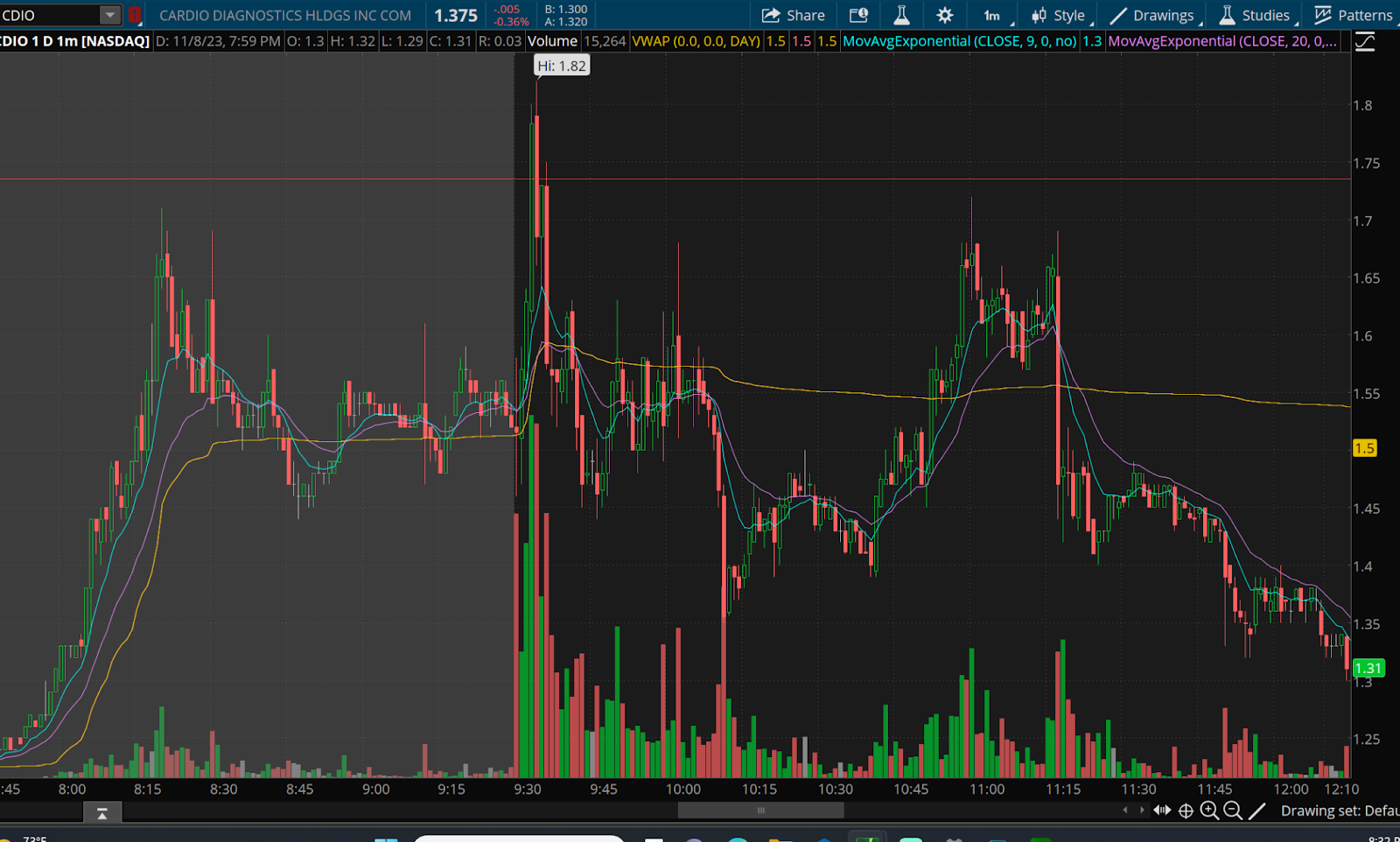Viewport: 1400px width, 842px height.
Task: Expand the CDIO symbol dropdown arrow
Action: (x=109, y=15)
